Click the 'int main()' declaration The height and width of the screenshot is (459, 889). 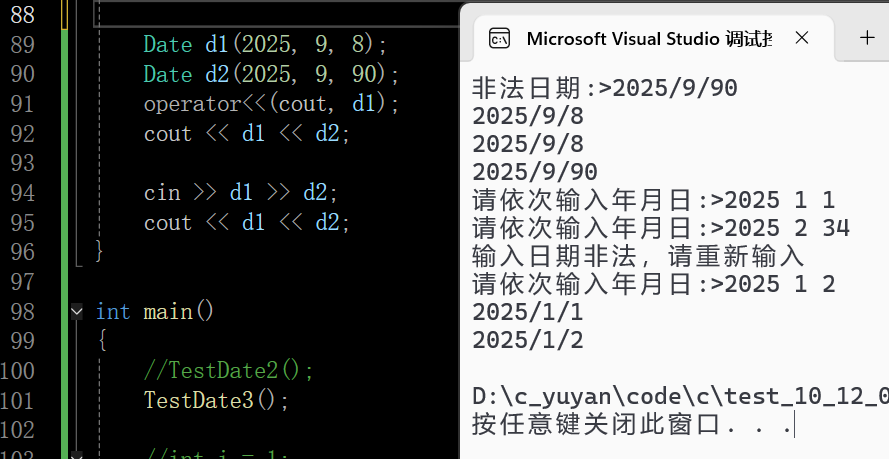(x=155, y=311)
